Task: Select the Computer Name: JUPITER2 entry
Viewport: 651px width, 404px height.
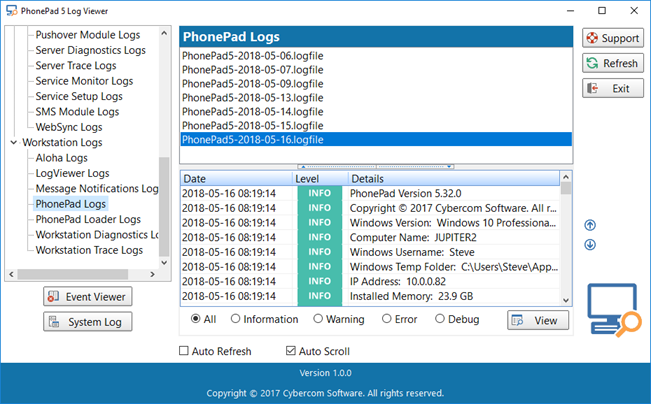Action: 370,237
